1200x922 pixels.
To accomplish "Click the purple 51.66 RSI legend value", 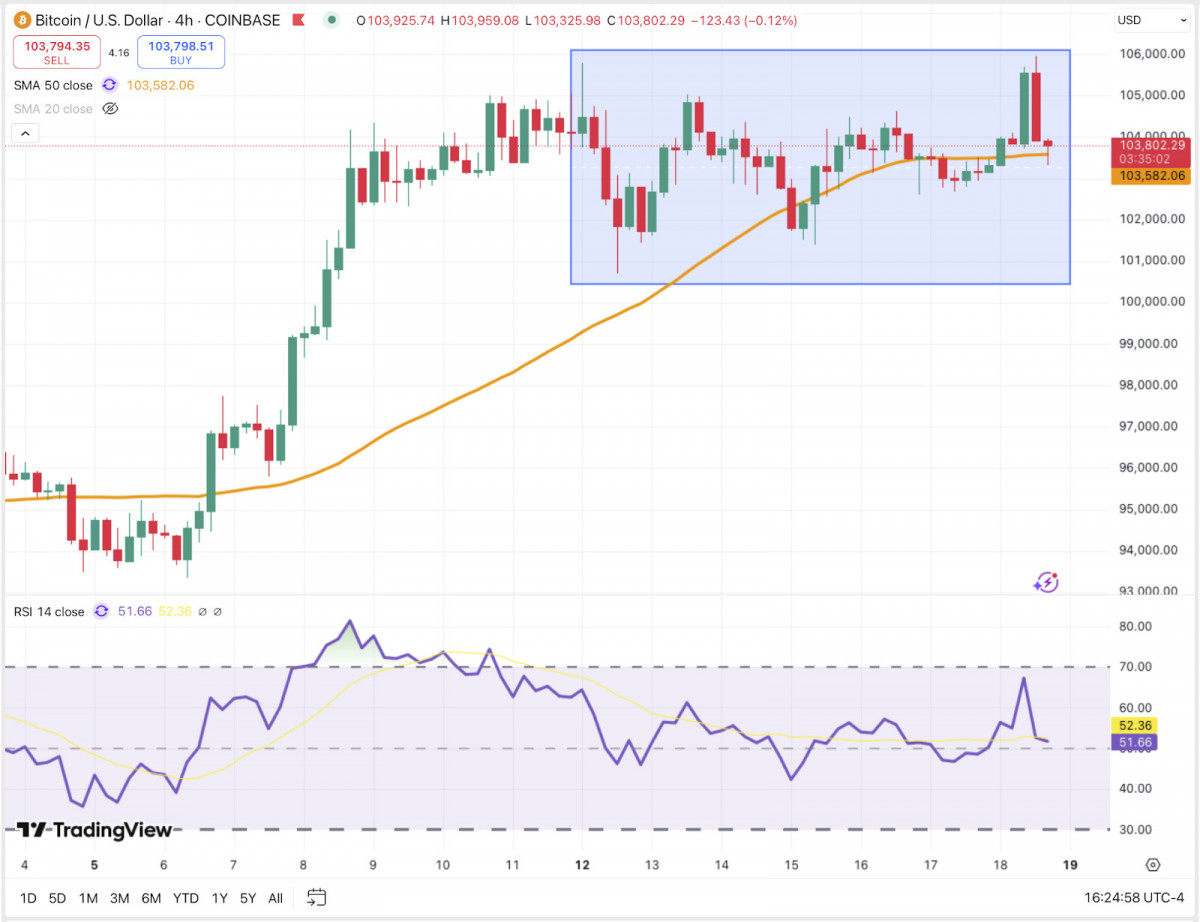I will (x=136, y=611).
